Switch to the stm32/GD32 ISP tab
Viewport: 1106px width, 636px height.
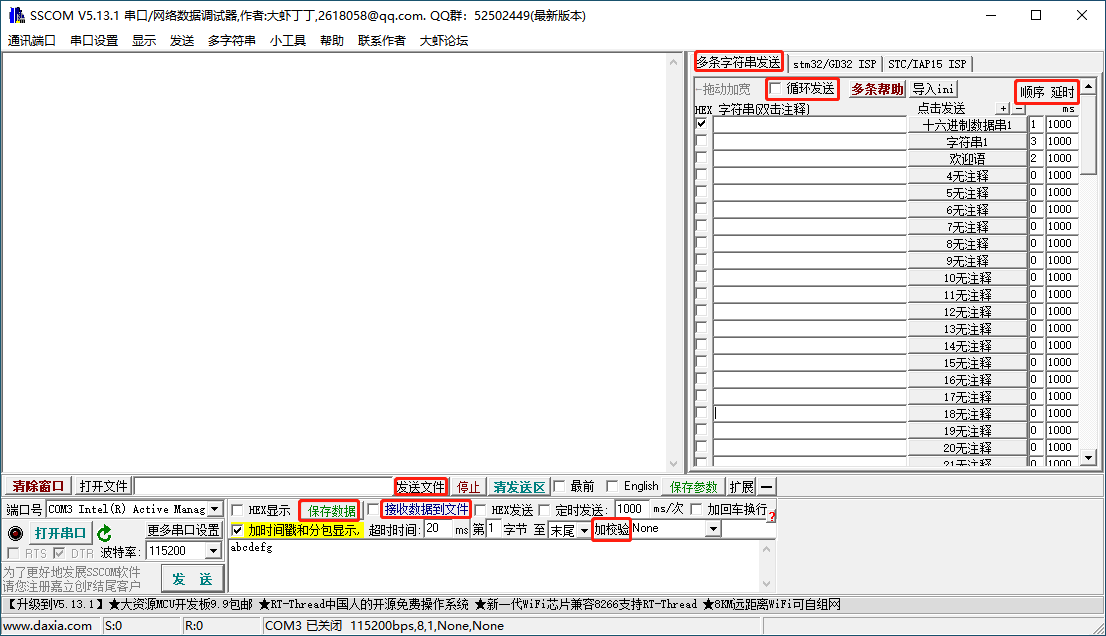tap(834, 64)
